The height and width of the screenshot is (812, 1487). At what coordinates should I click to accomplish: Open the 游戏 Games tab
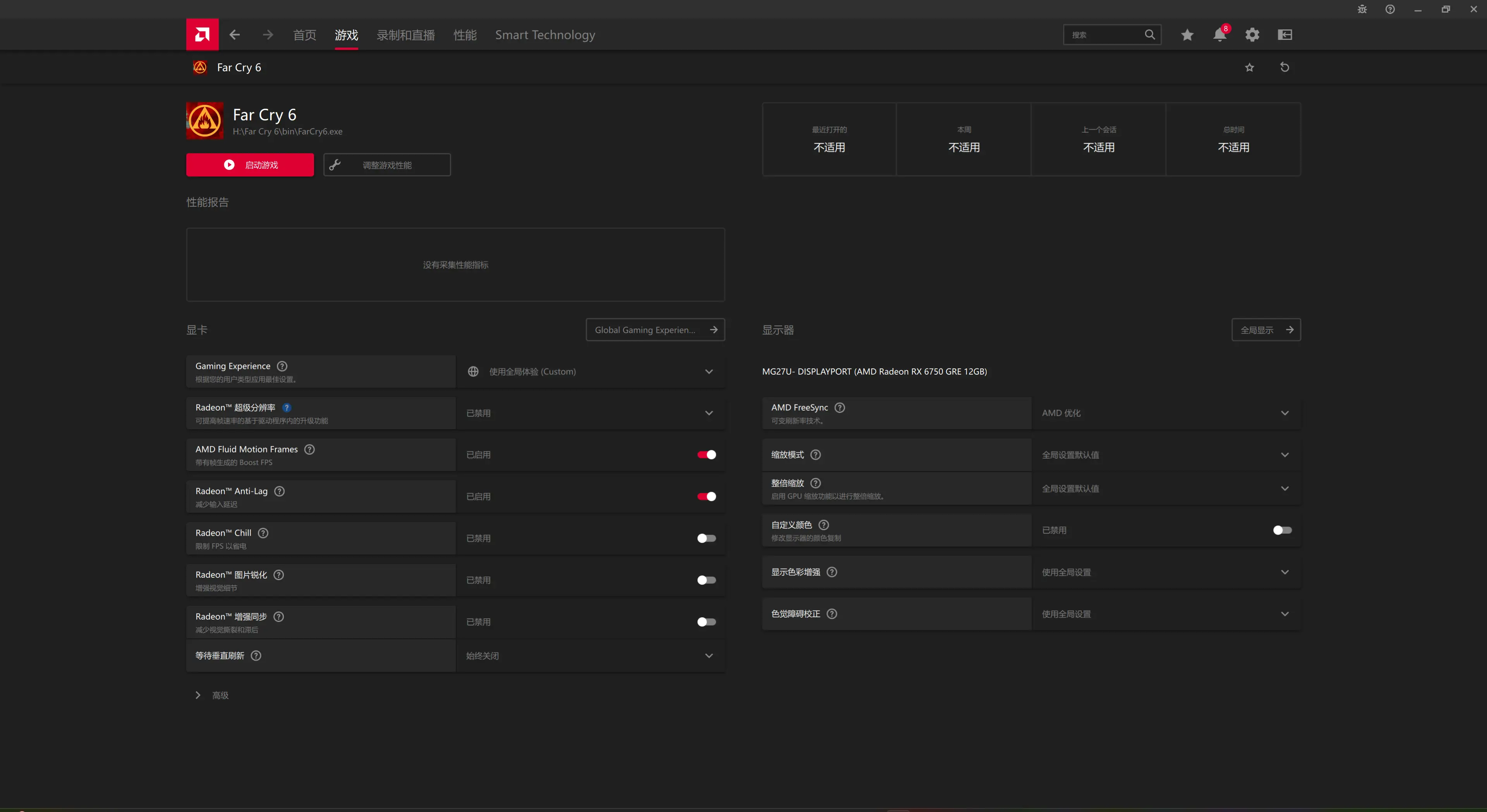pyautogui.click(x=346, y=35)
